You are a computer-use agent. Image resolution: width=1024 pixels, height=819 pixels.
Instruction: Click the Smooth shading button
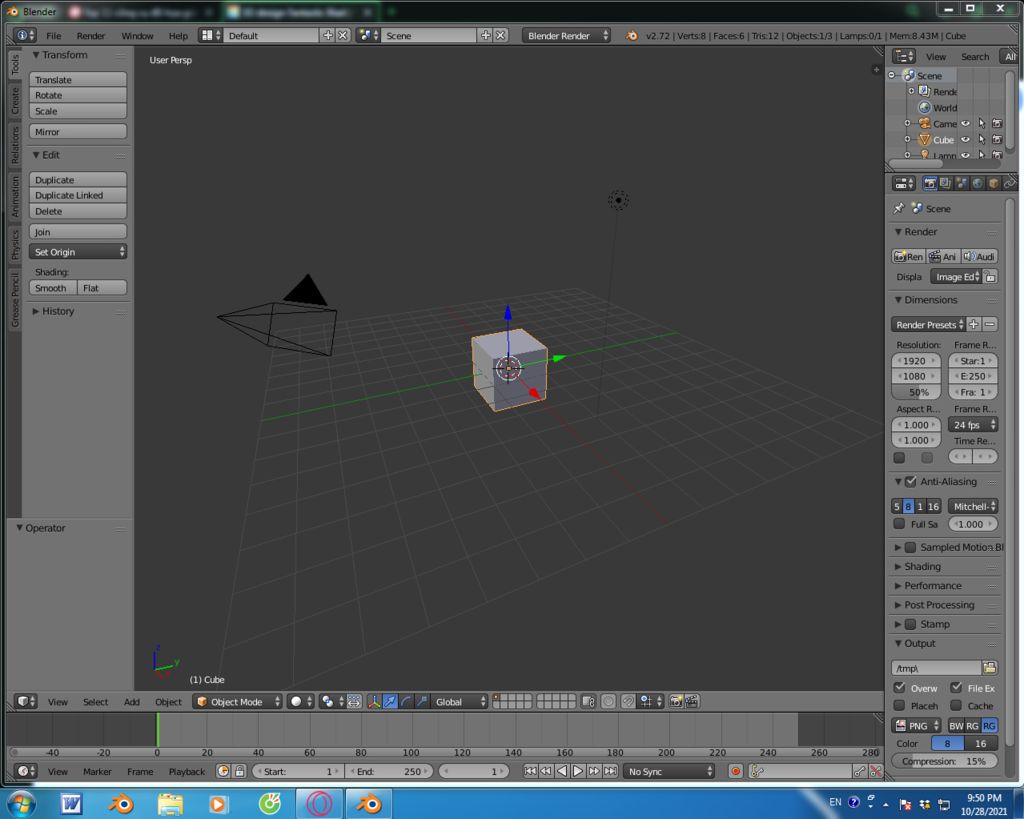coord(53,288)
